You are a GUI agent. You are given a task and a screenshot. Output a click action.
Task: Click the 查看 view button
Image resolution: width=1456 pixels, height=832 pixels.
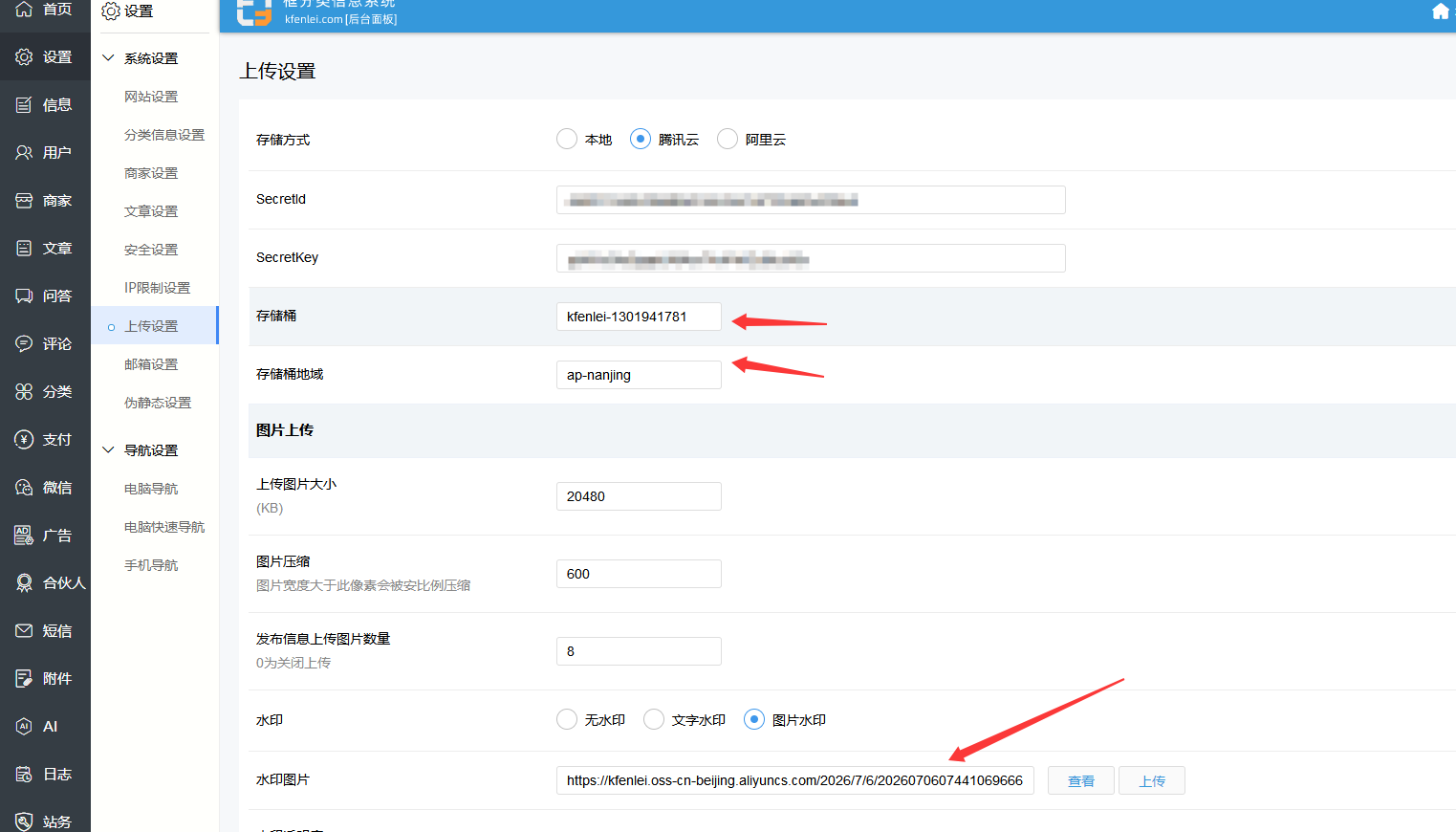[1081, 780]
